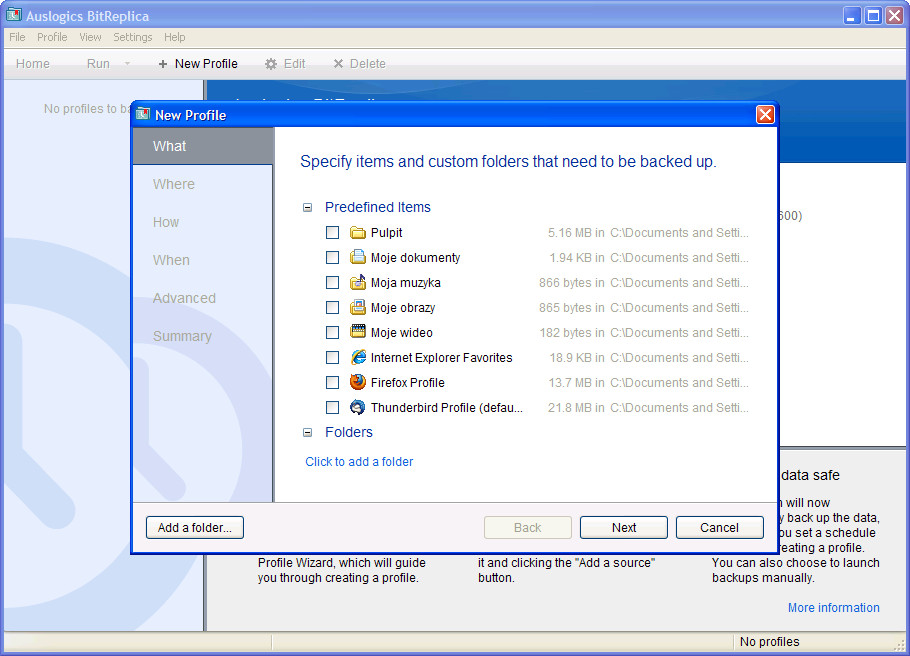Click the 'No profiles' status bar text
The image size is (910, 656).
[770, 641]
